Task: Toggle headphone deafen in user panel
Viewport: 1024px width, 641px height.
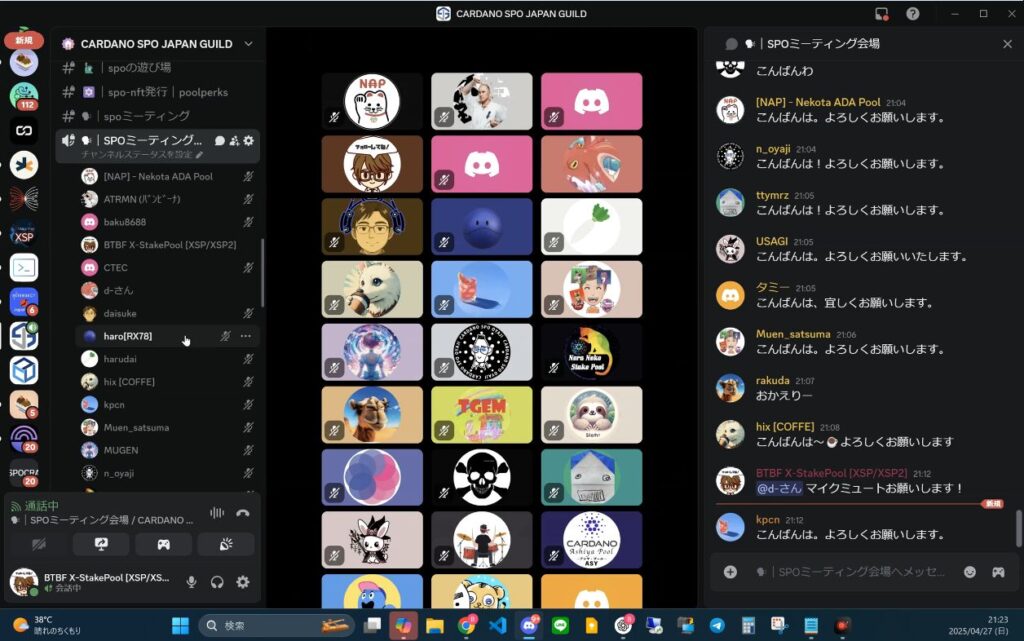Action: tap(217, 582)
